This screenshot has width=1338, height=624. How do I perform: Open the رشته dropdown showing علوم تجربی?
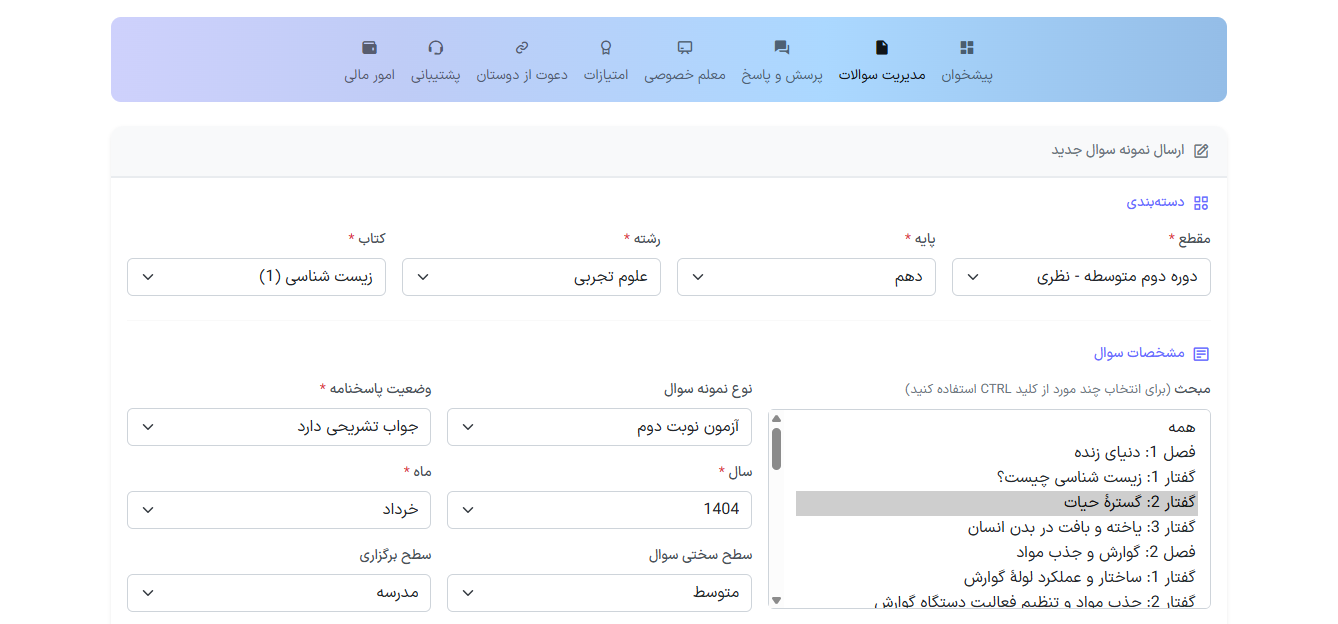[x=531, y=277]
